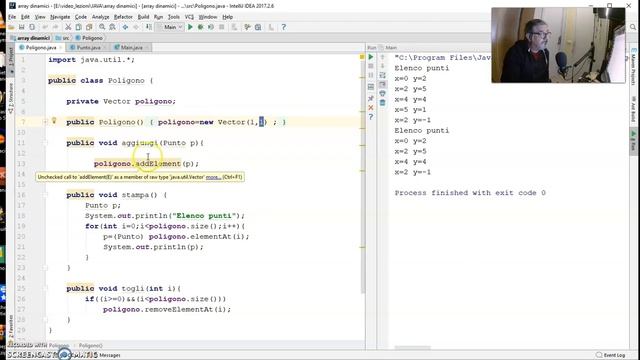Click 'src' breadcrumb folder
The width and height of the screenshot is (640, 360).
(x=62, y=38)
